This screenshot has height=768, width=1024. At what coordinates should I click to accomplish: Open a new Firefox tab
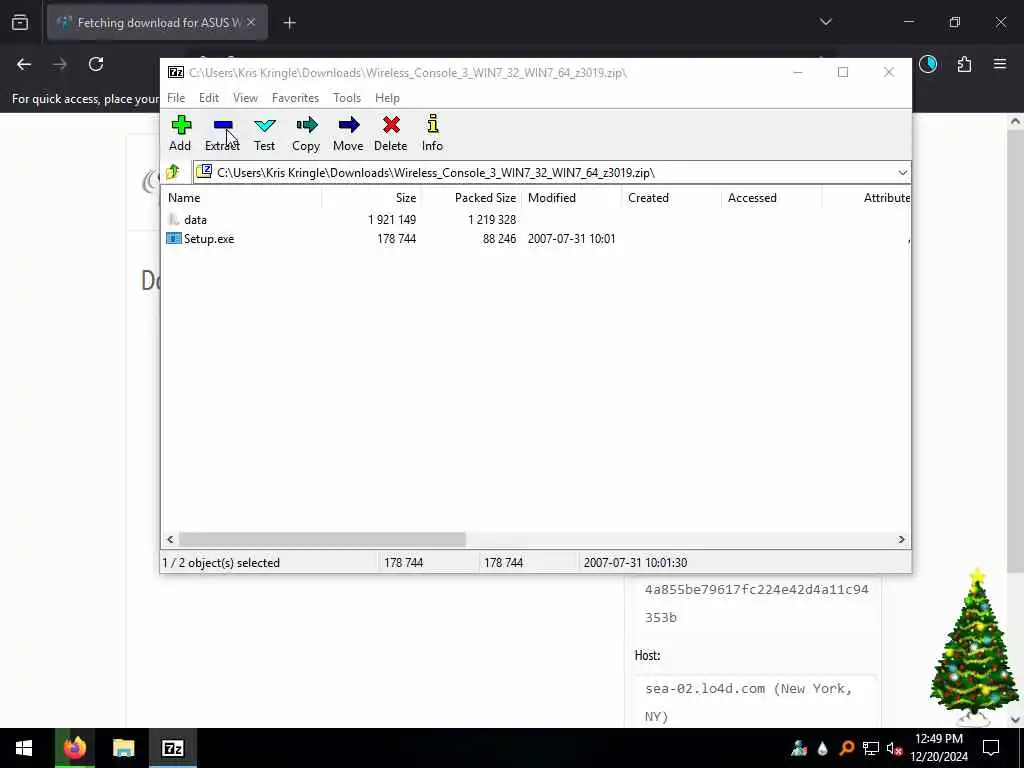[x=289, y=23]
